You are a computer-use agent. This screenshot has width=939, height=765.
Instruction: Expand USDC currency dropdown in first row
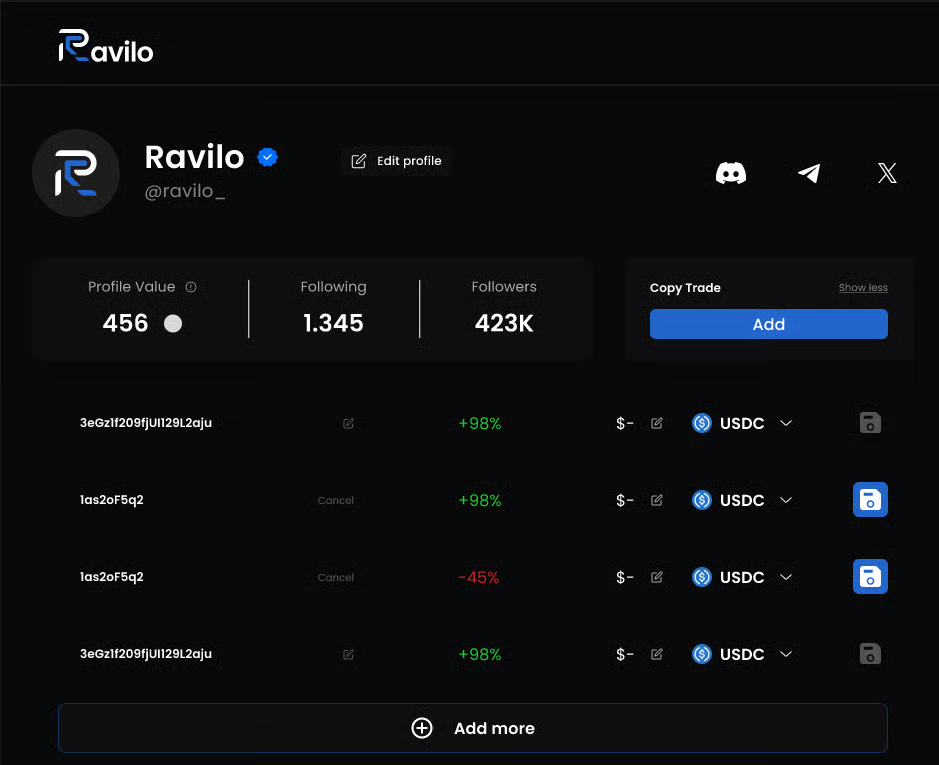coord(786,423)
